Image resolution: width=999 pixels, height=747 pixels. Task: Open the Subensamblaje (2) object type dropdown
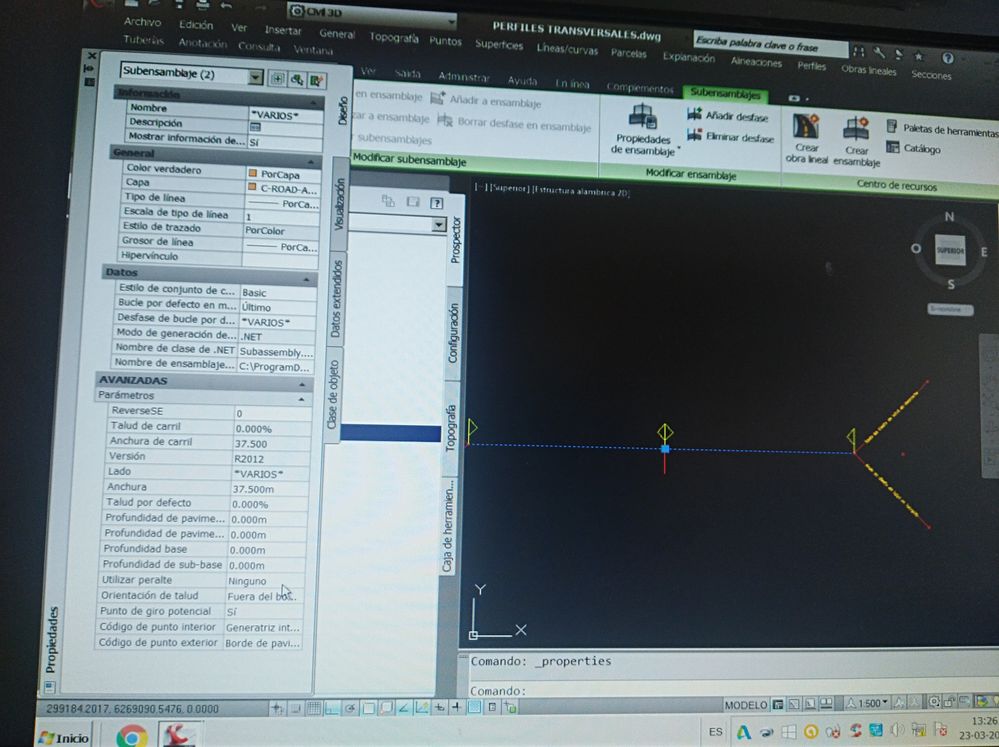click(x=255, y=77)
